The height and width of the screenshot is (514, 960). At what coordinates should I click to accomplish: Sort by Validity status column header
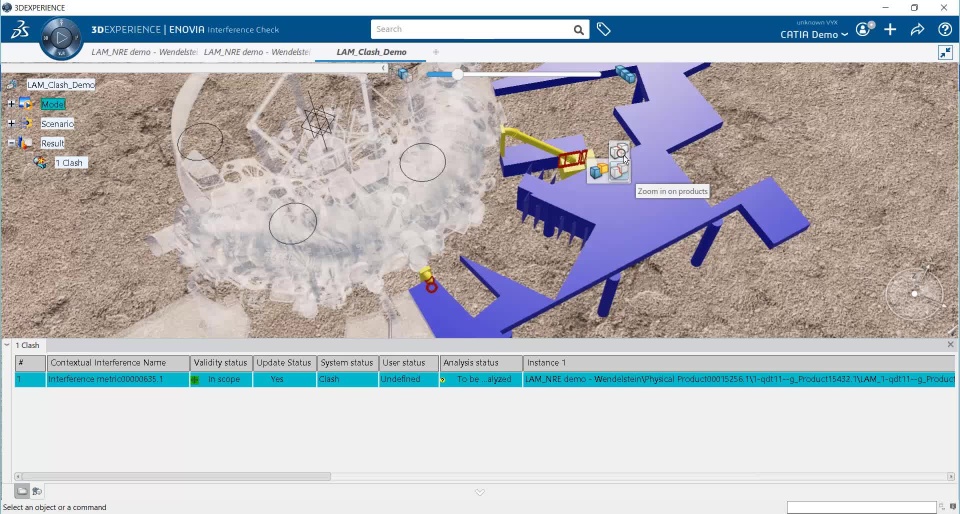tap(221, 363)
